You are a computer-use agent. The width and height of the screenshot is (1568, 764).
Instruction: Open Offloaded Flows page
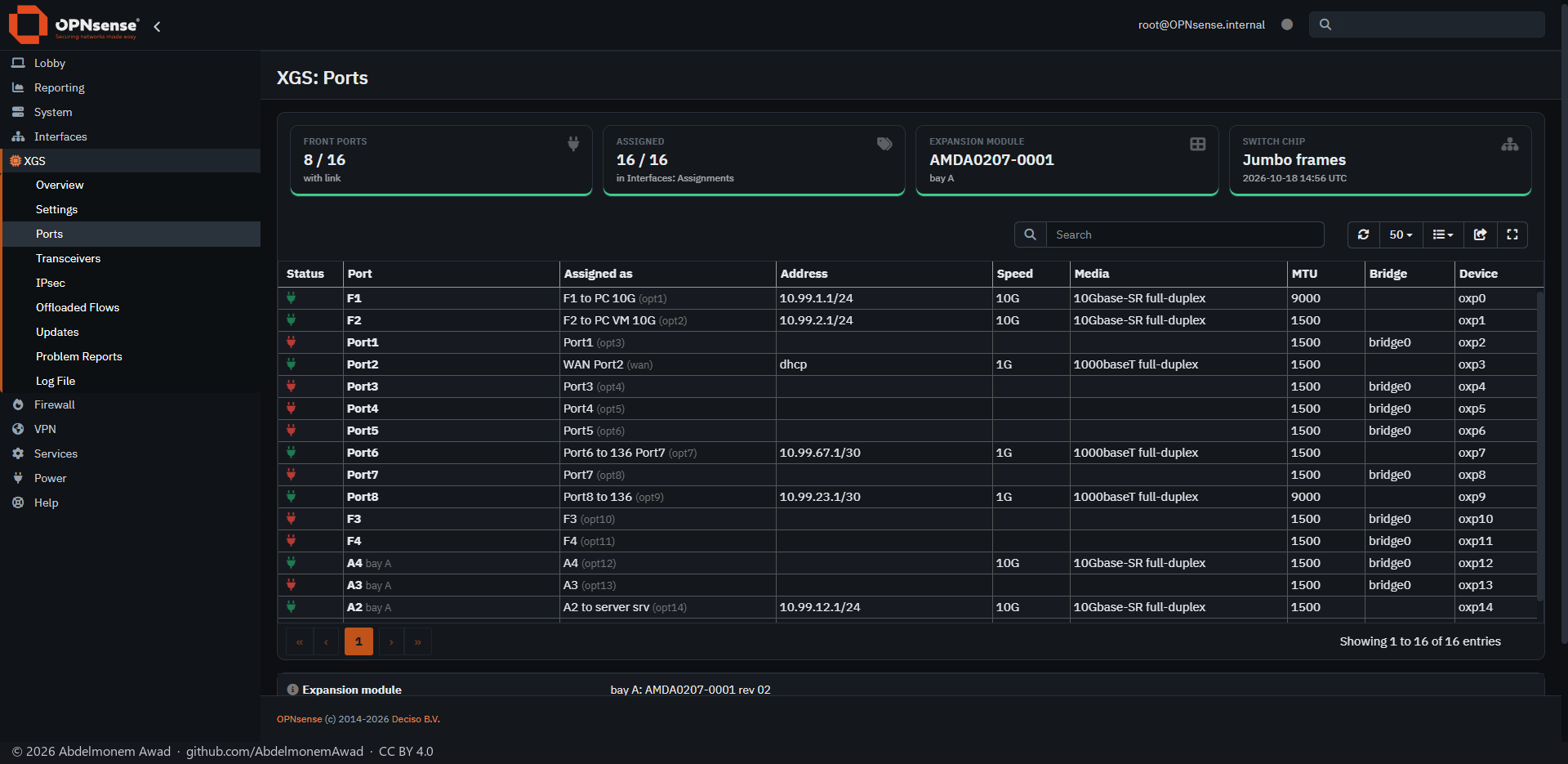[131, 308]
